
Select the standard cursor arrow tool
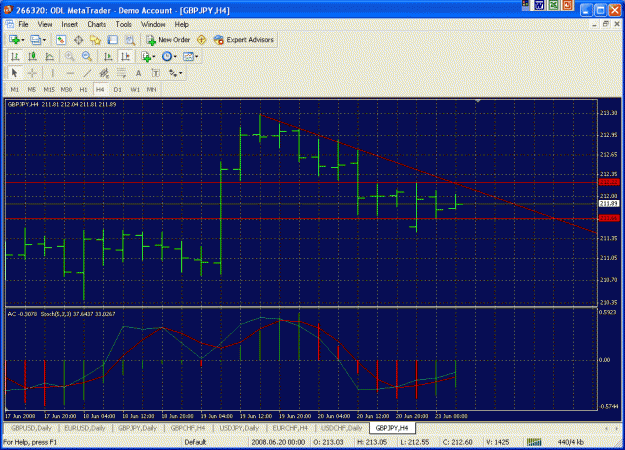pyautogui.click(x=15, y=73)
